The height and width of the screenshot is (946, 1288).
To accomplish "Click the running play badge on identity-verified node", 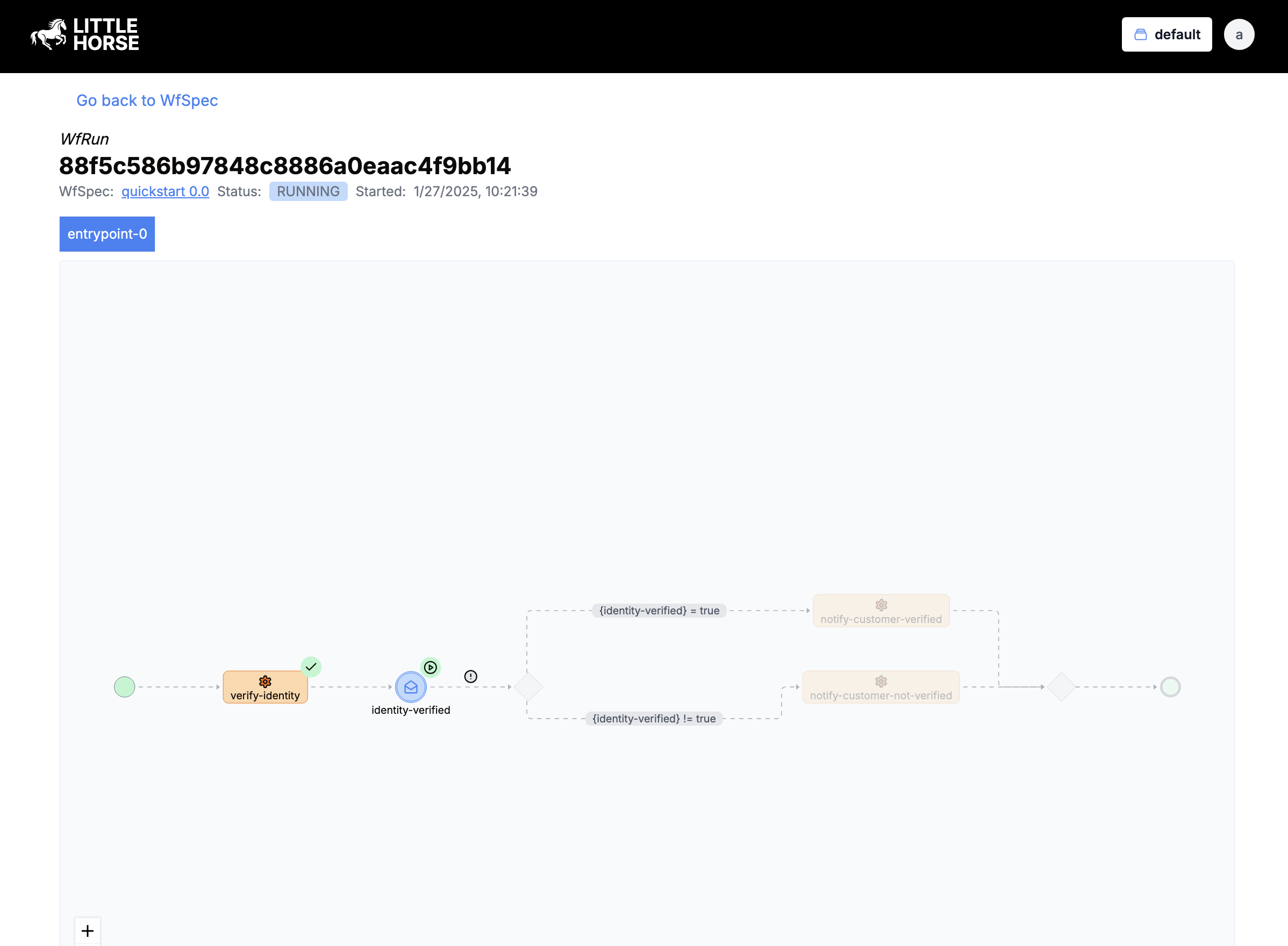I will click(x=430, y=666).
